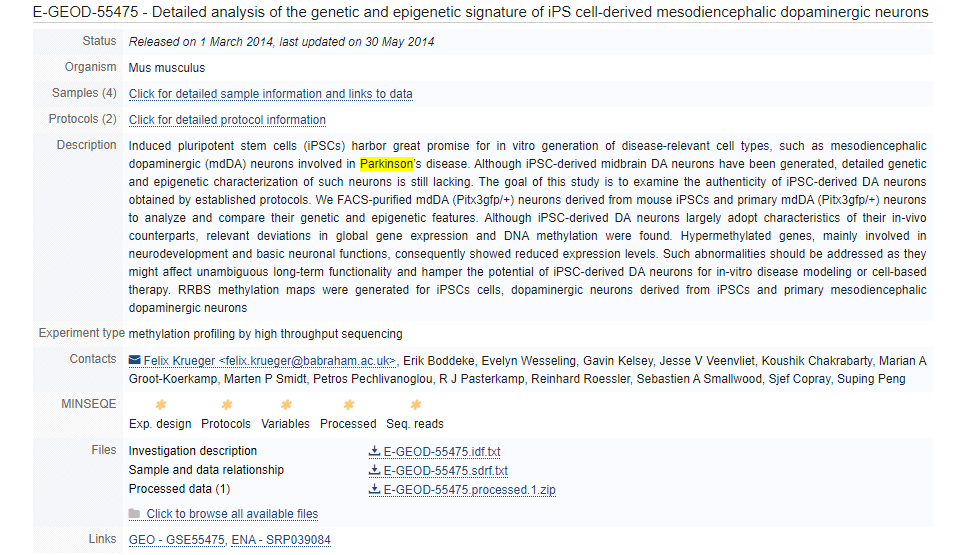This screenshot has height=555, width=961.
Task: Open detailed sample information and links to data
Action: [x=270, y=94]
